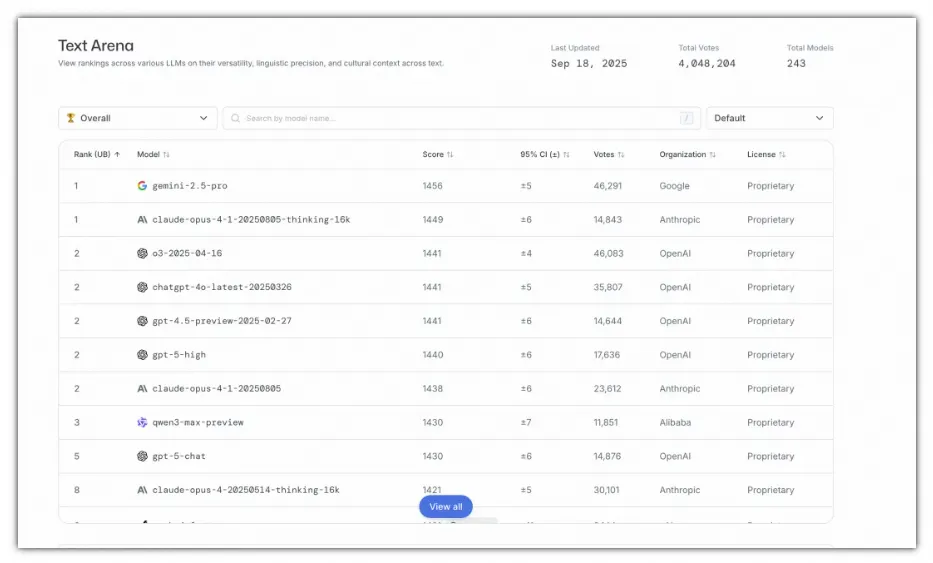Screen dimensions: 933x563
Task: Open the chatgpt-4o-latest-20250326 model name
Action: (x=222, y=287)
